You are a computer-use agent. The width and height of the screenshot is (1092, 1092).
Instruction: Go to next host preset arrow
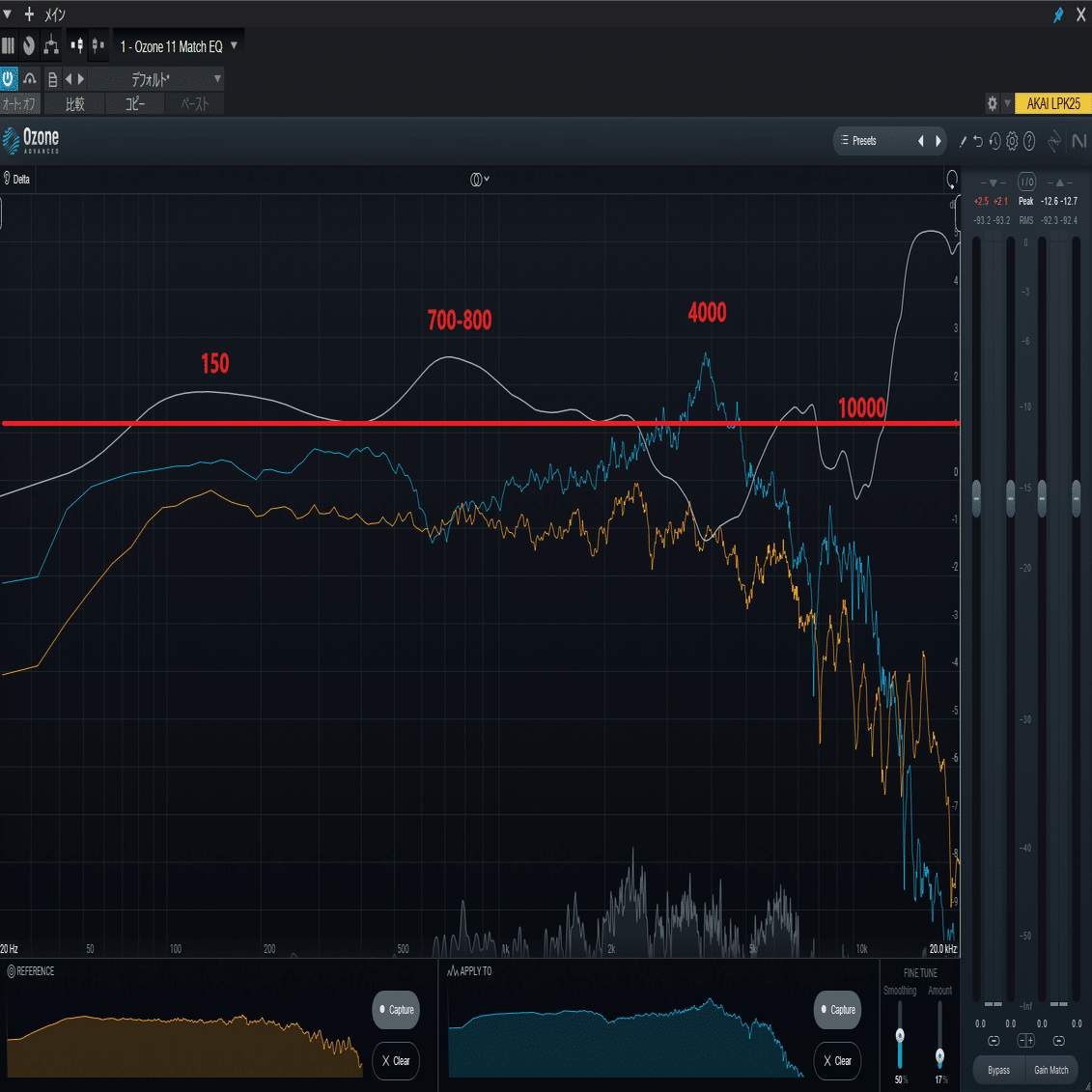[81, 79]
